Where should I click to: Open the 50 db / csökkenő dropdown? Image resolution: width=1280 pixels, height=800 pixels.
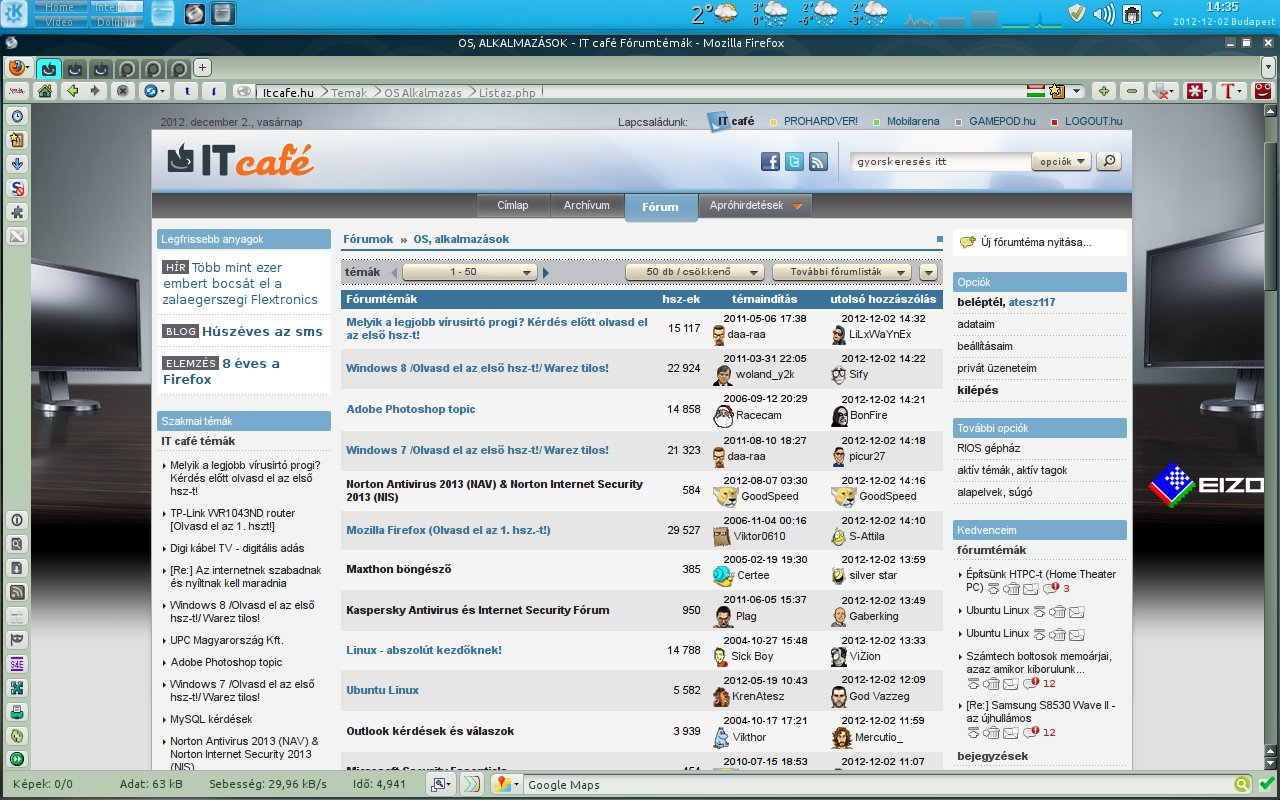[695, 272]
